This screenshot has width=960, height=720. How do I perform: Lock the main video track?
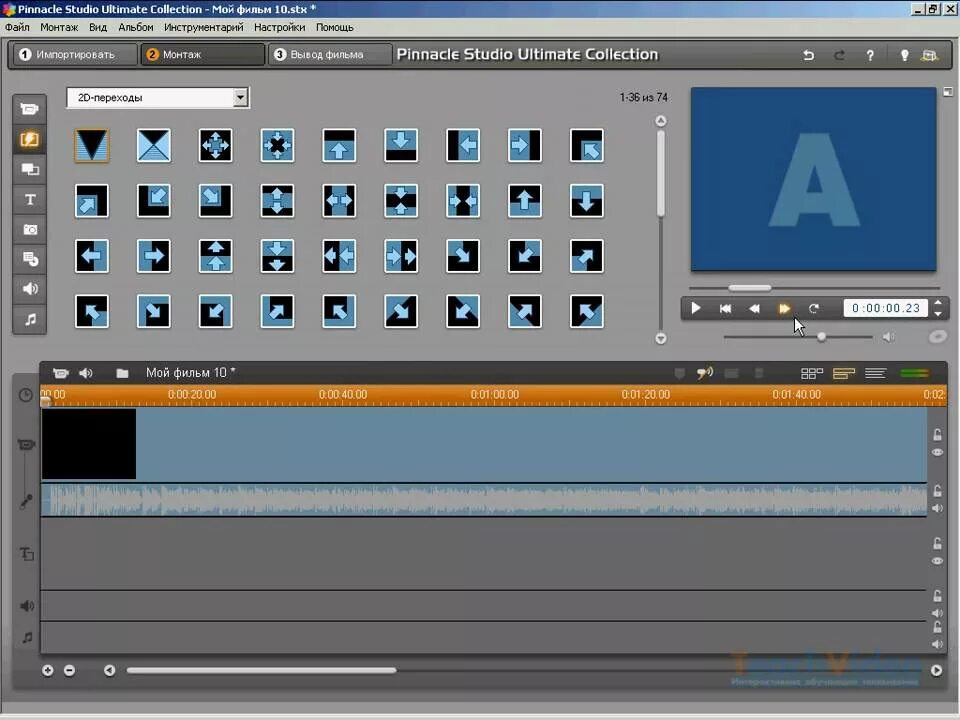pyautogui.click(x=937, y=435)
